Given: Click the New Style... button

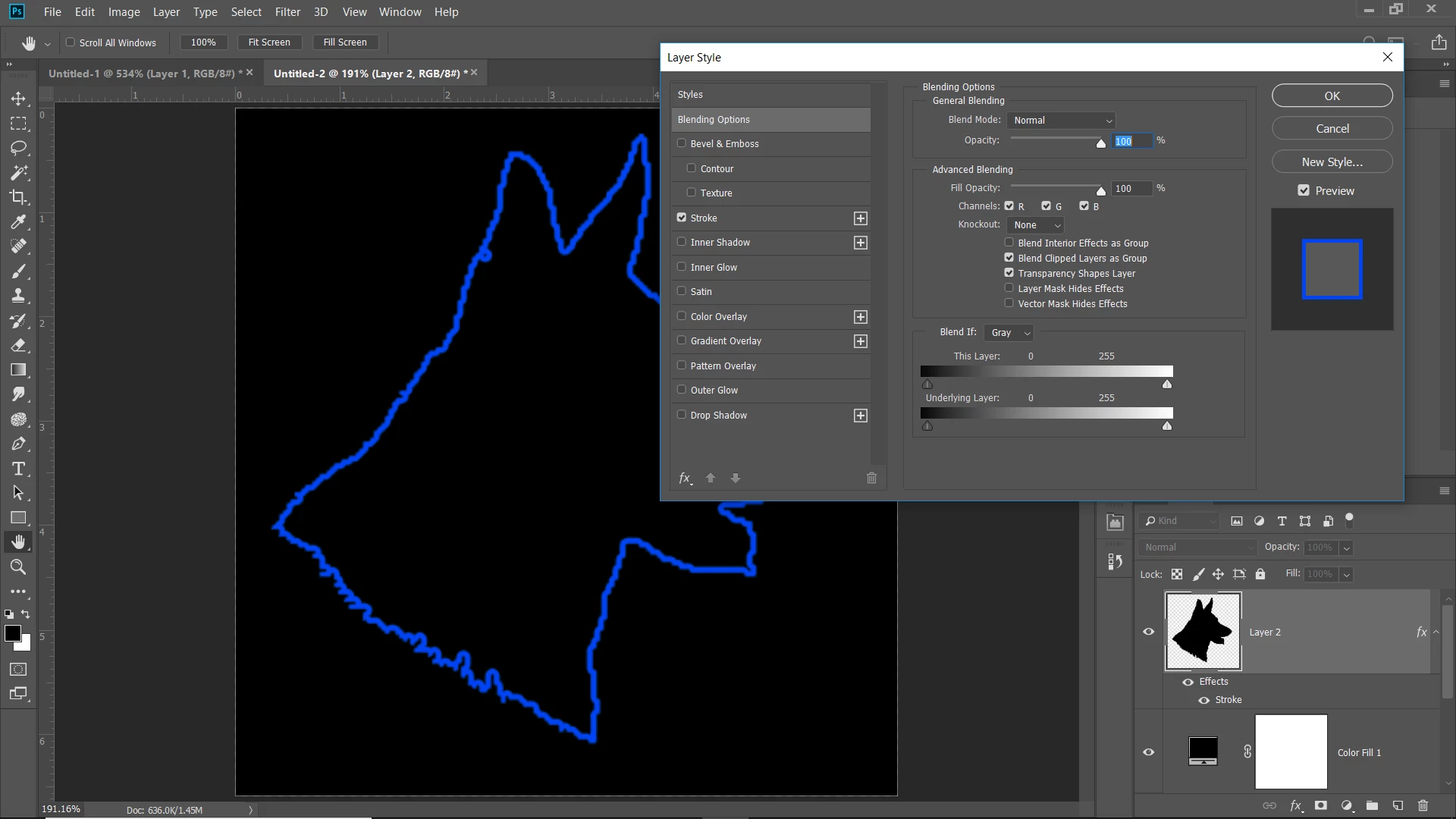Looking at the screenshot, I should pos(1332,162).
